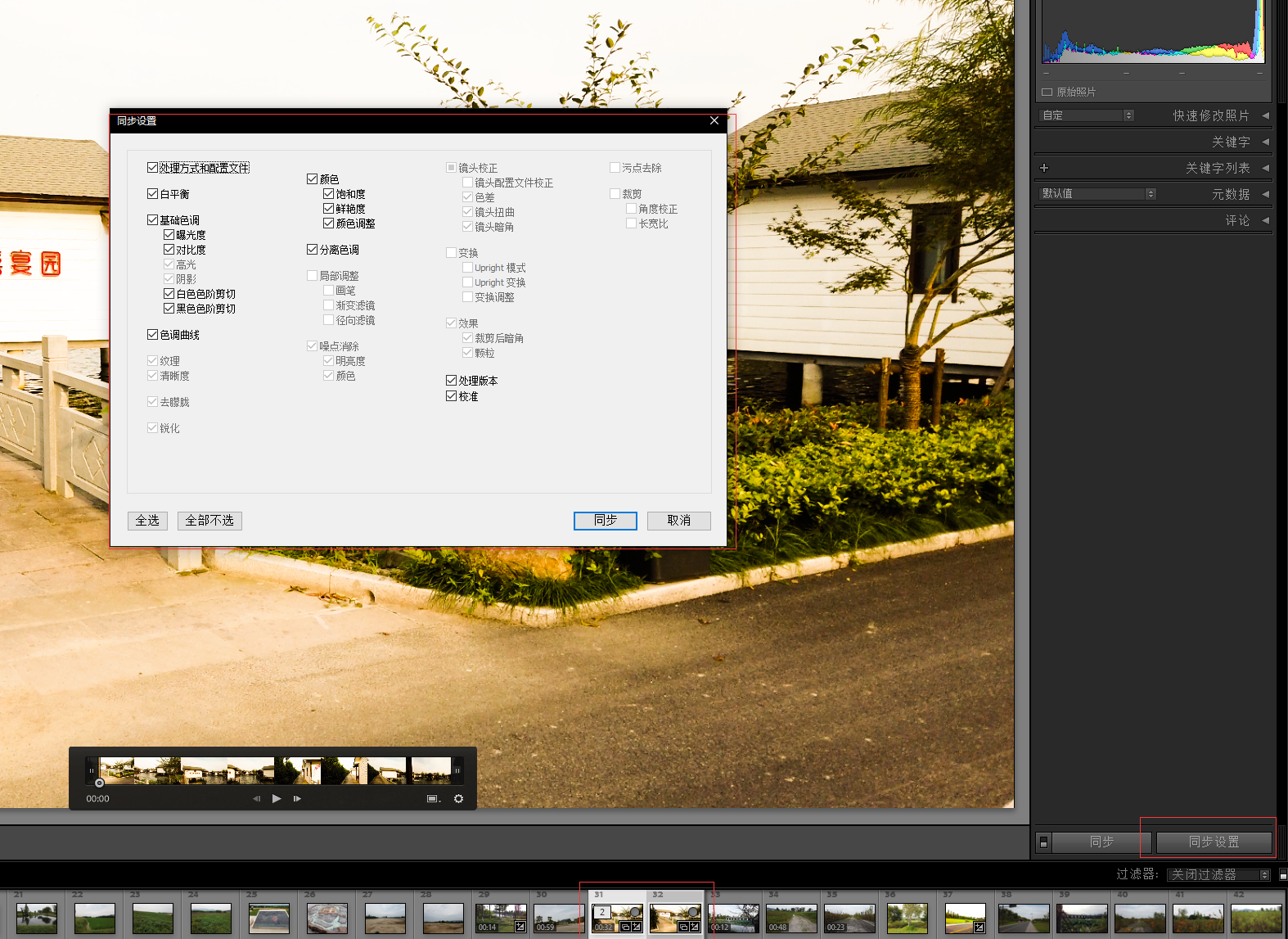Toggle the 曝光度 checkbox
Image resolution: width=1288 pixels, height=939 pixels.
point(169,235)
